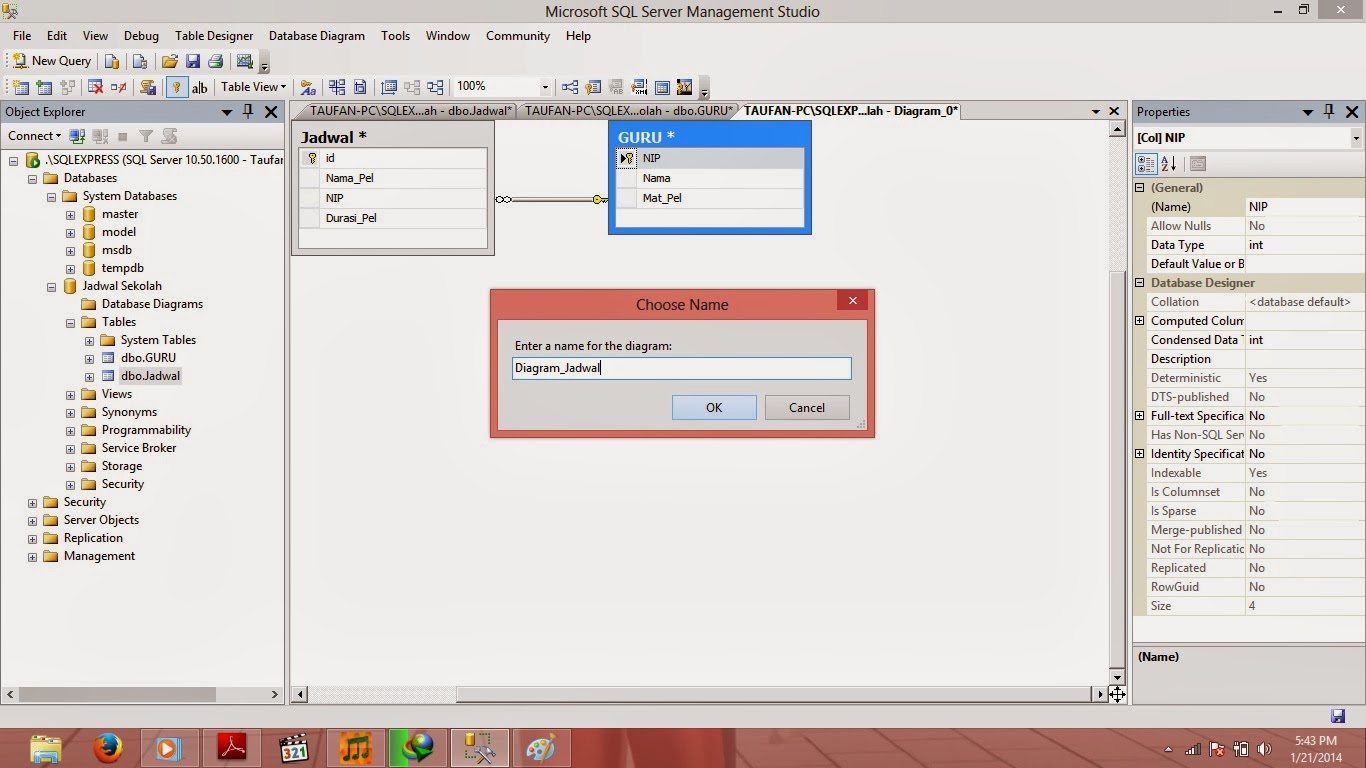Expand the dbo.GURU table node
The height and width of the screenshot is (768, 1366).
89,359
